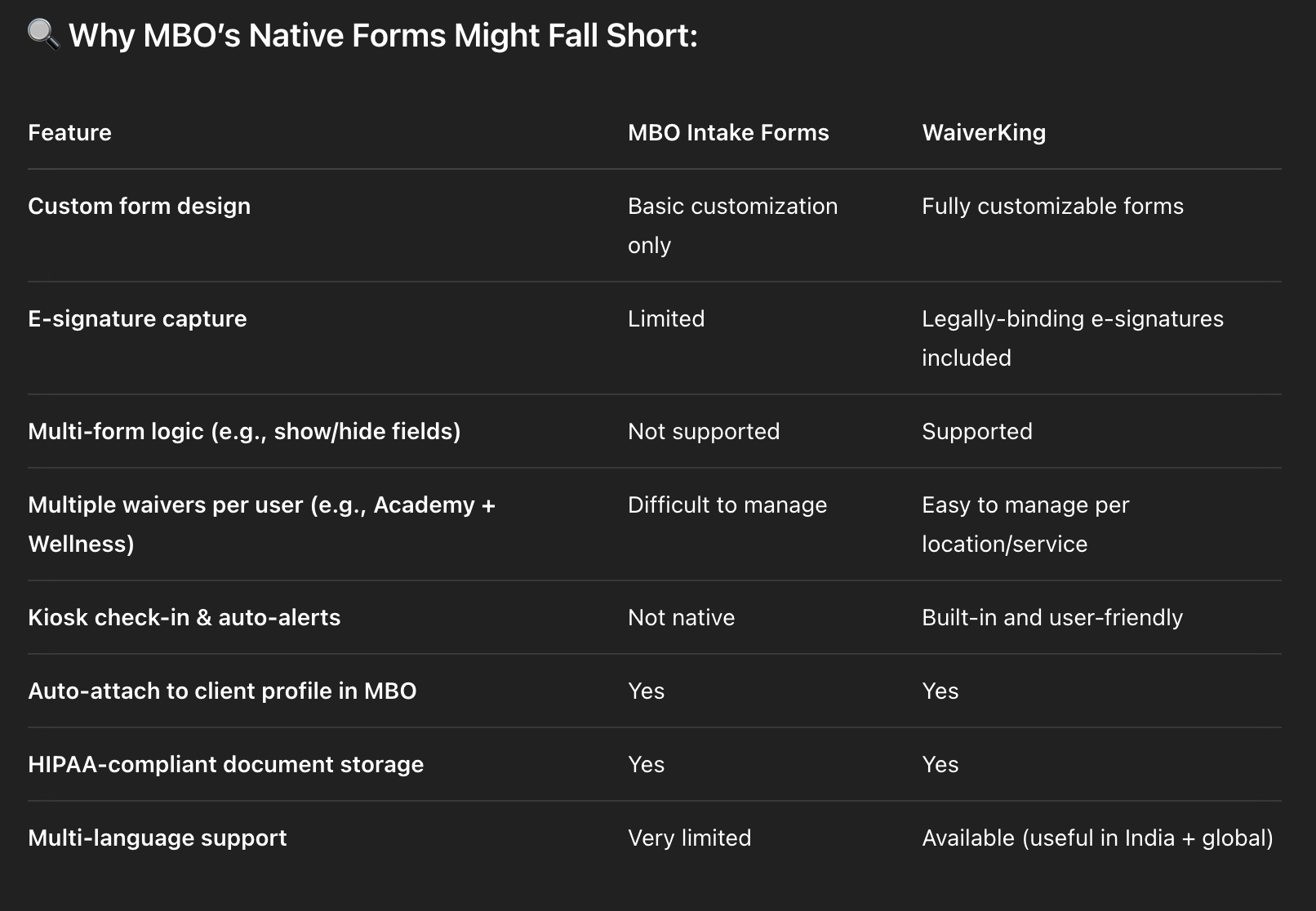Viewport: 1316px width, 911px height.
Task: Select the "Difficult to manage" cell
Action: tap(727, 504)
